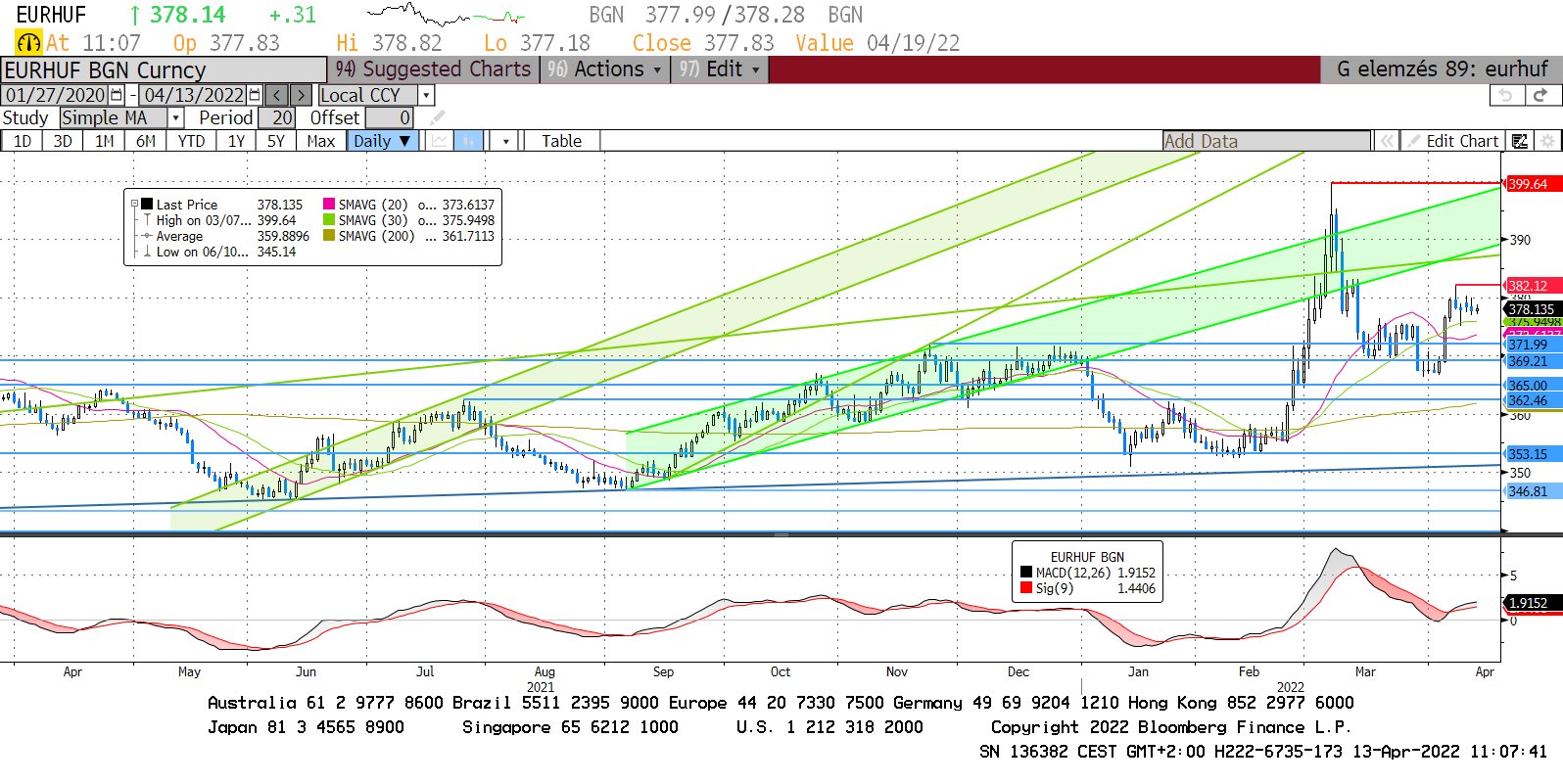Click the yellow clock icon beside At
Image resolution: width=1563 pixels, height=784 pixels.
coord(28,43)
